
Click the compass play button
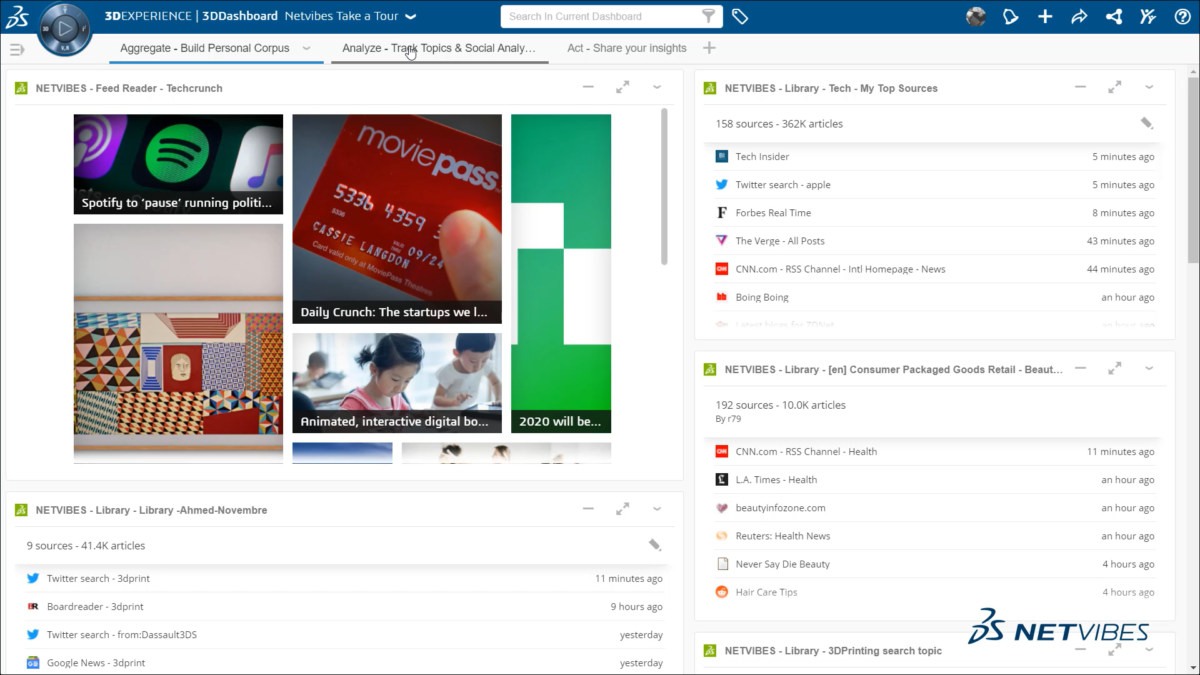(x=65, y=29)
